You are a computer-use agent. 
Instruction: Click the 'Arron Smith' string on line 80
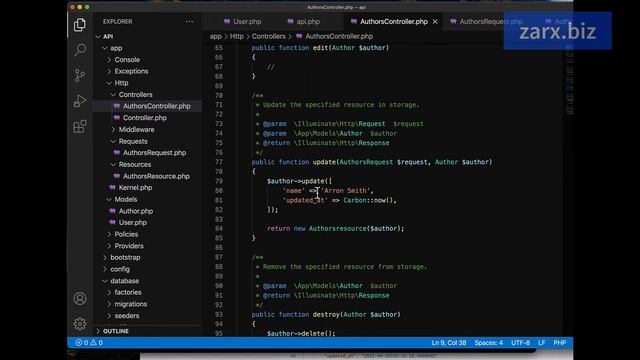(x=345, y=191)
